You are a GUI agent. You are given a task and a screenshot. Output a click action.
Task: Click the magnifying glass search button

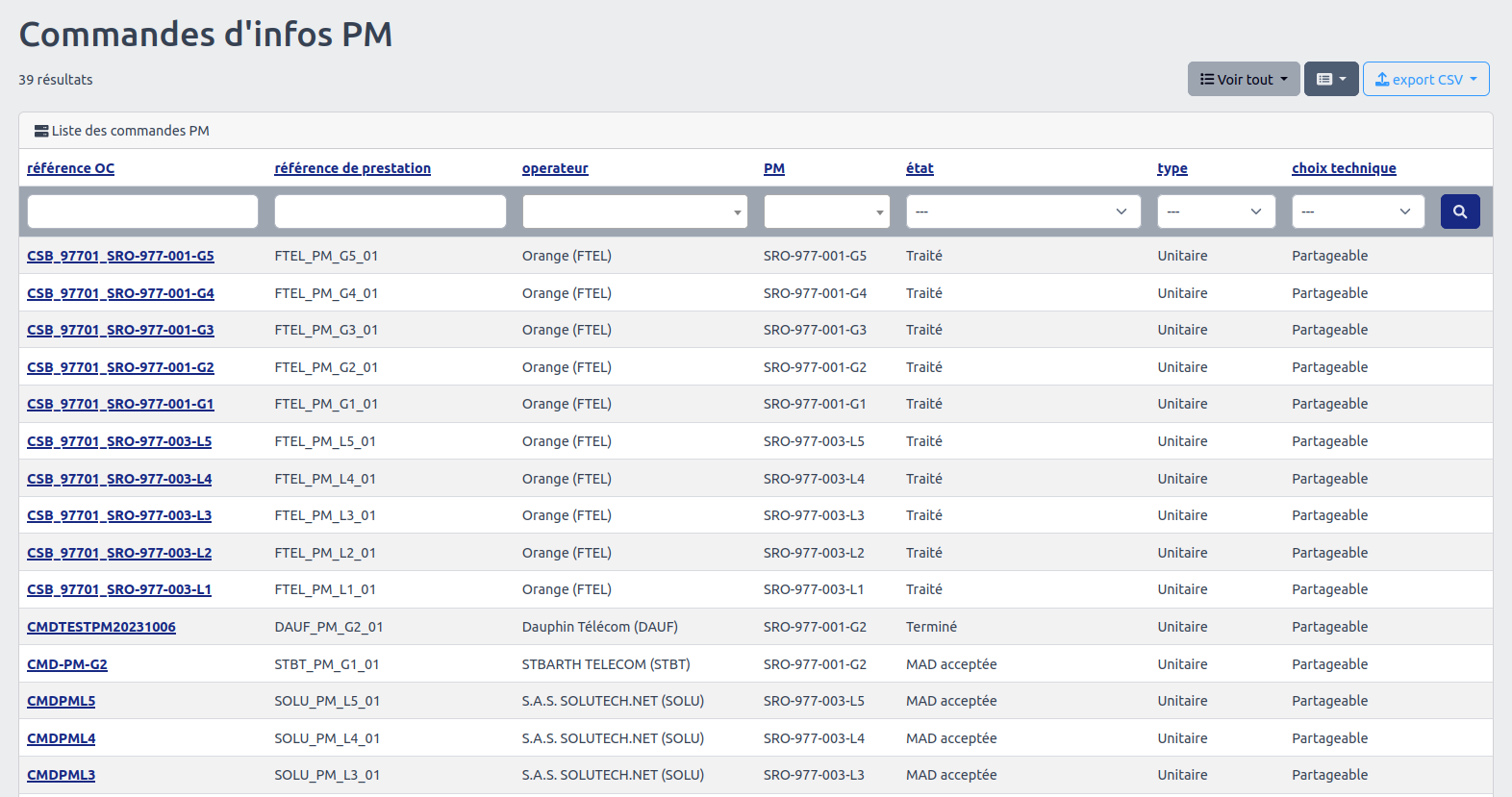coord(1459,212)
